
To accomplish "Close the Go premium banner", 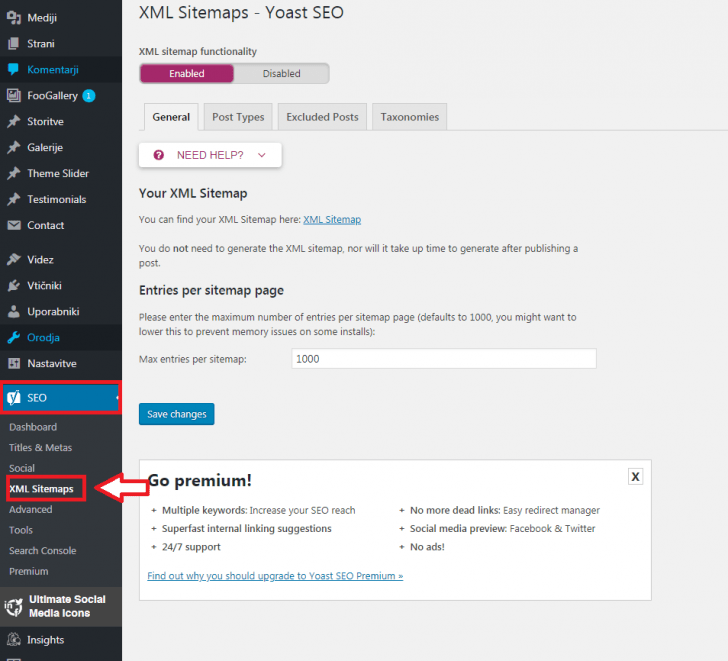I will tap(635, 477).
